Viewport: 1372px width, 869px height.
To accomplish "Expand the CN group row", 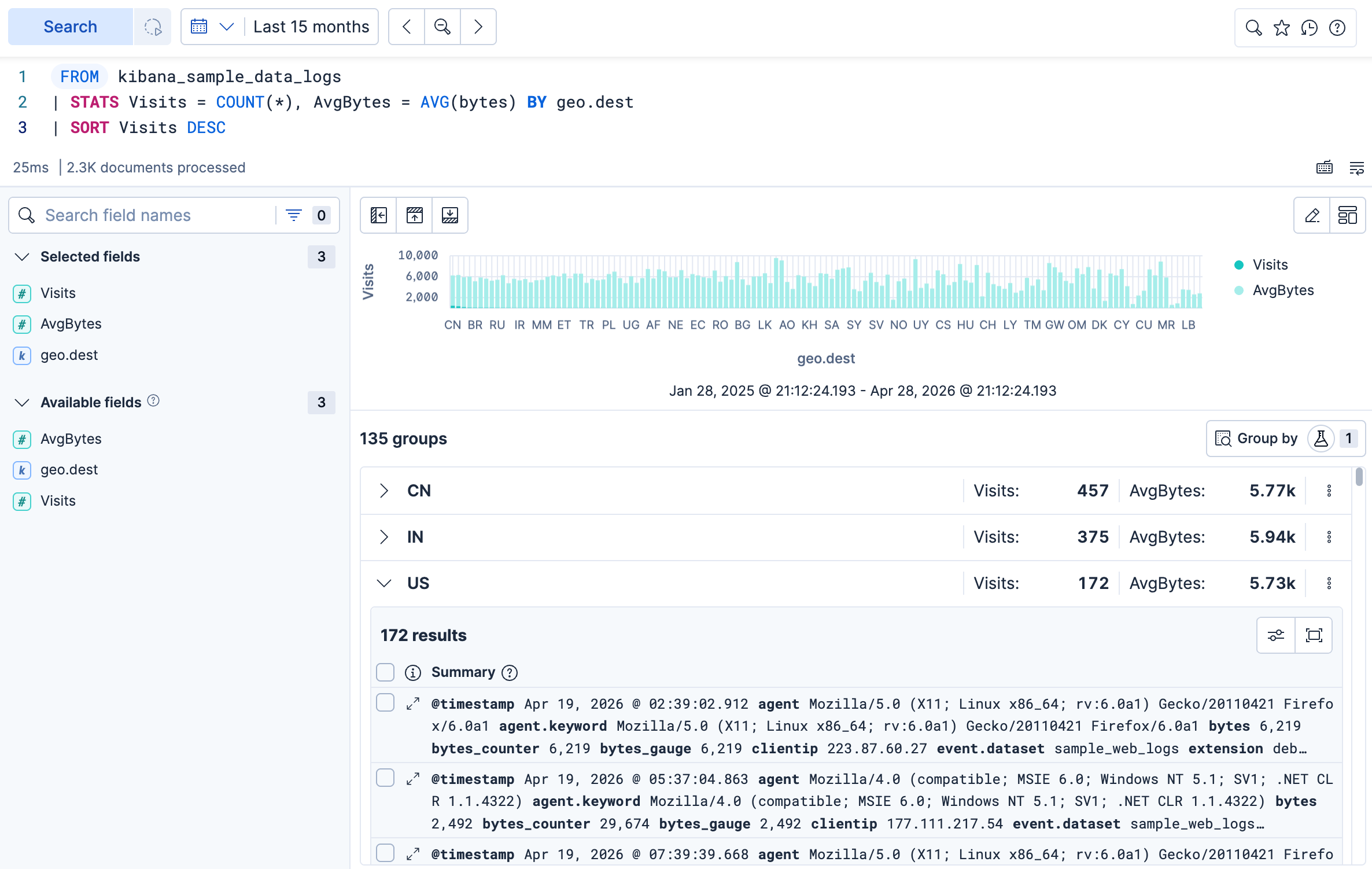I will tap(384, 491).
